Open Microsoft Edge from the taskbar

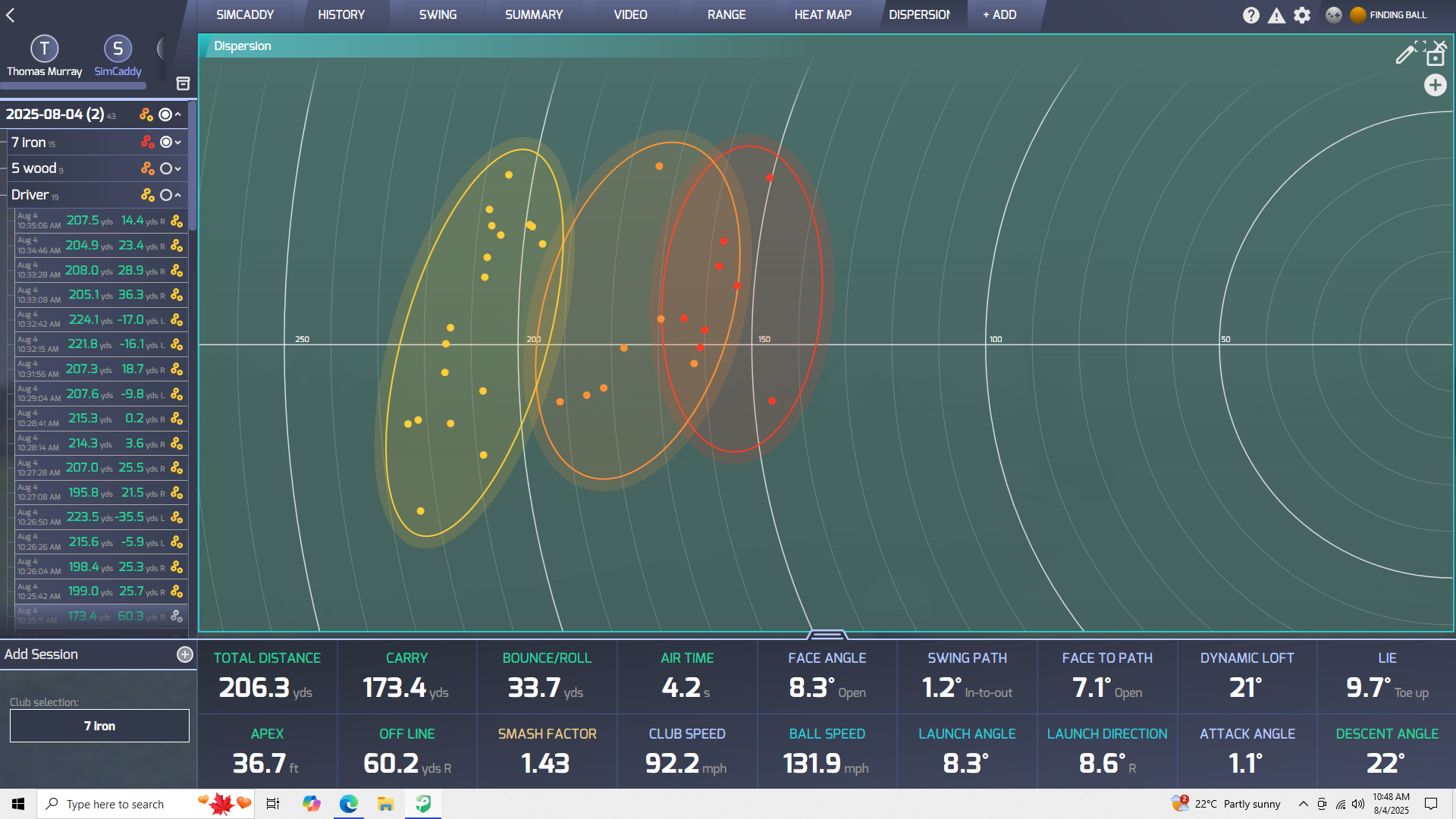[349, 804]
